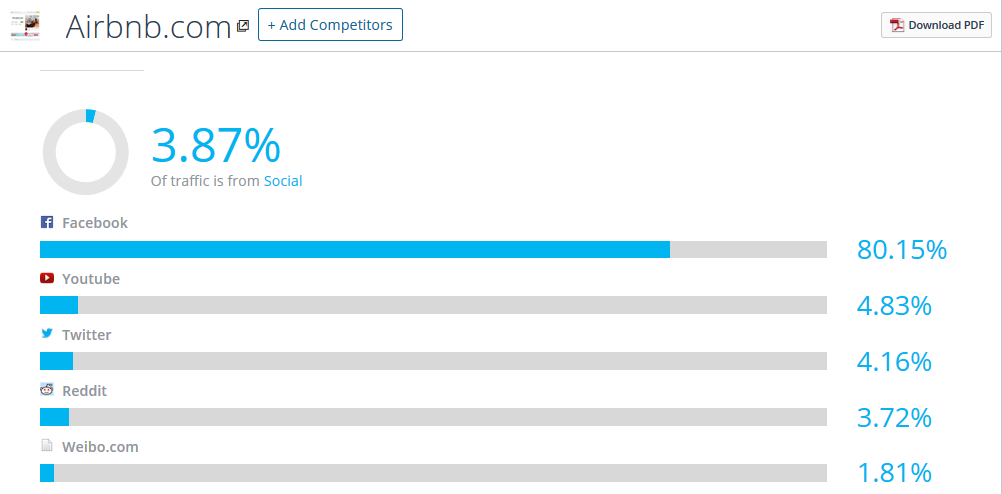The width and height of the screenshot is (1002, 494).
Task: Click the Airbnb.com page title
Action: [x=148, y=27]
